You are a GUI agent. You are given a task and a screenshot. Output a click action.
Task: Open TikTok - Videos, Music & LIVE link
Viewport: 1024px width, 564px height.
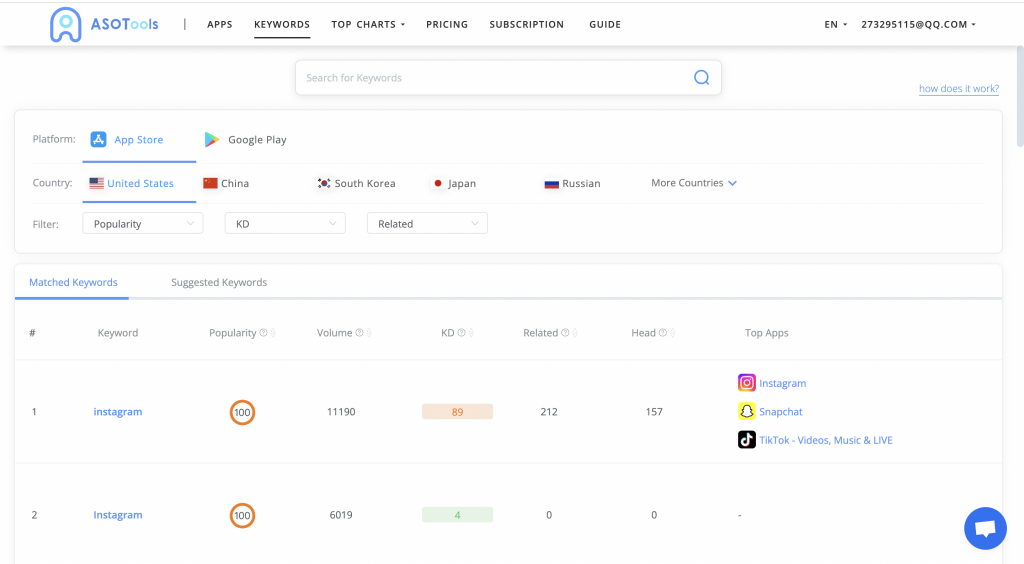pyautogui.click(x=825, y=440)
